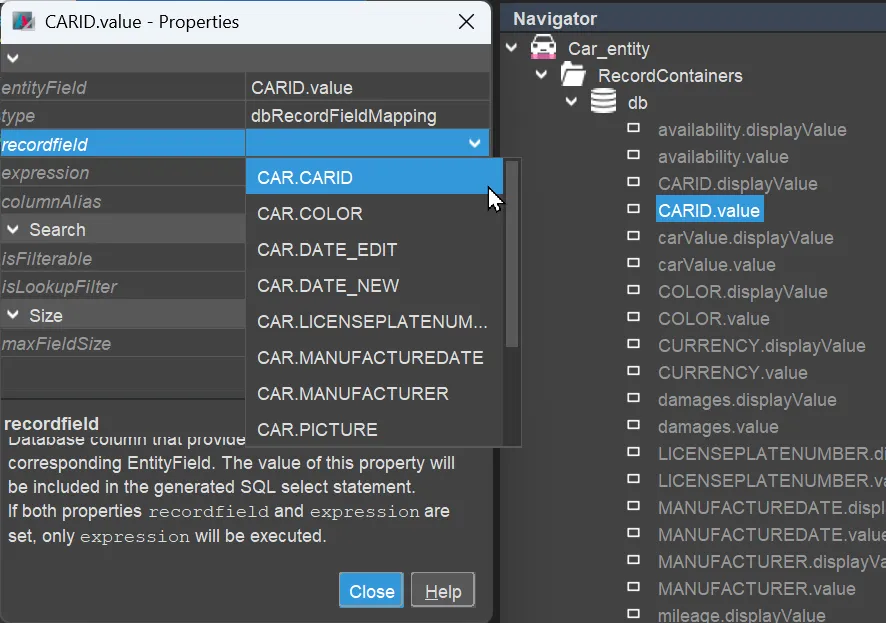The width and height of the screenshot is (886, 623).
Task: Click the Properties window app icon
Action: point(24,21)
